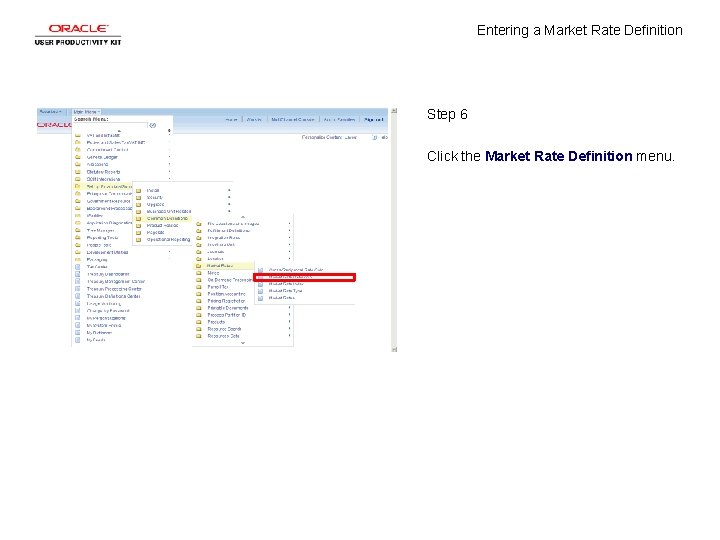The width and height of the screenshot is (720, 540).
Task: Expand the Products submenu arrow
Action: pos(289,322)
